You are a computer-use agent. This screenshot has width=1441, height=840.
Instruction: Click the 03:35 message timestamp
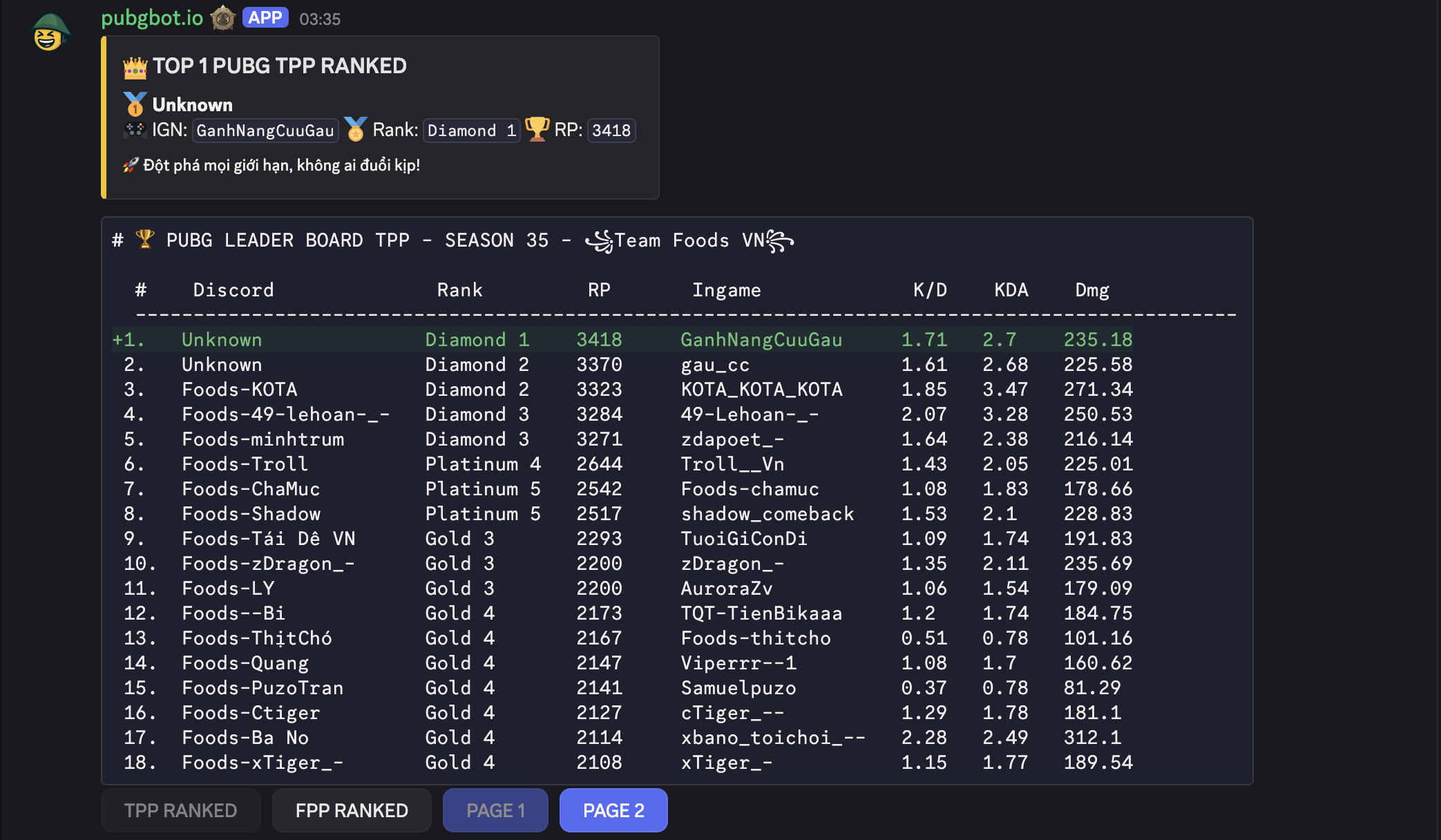pyautogui.click(x=320, y=19)
